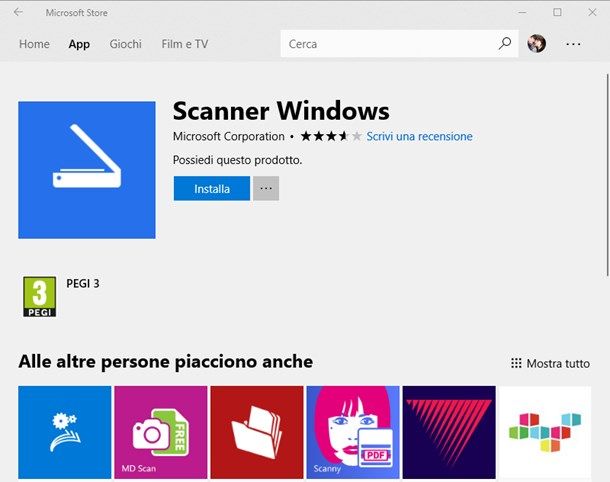Open Scrivi una recensione link
610x482 pixels.
point(419,137)
